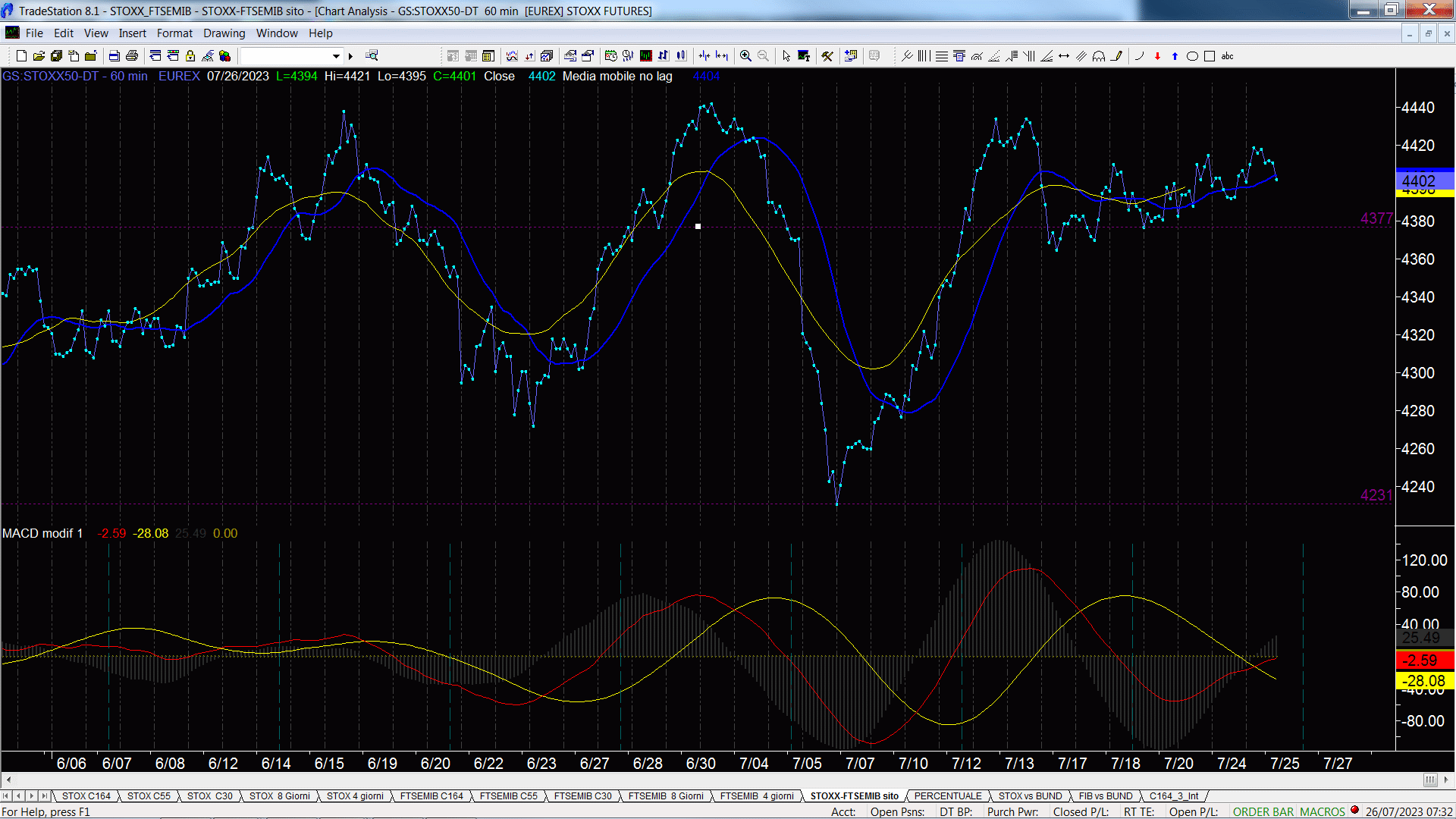Switch to the PERCENTUALE tab
This screenshot has height=819, width=1456.
pyautogui.click(x=948, y=795)
